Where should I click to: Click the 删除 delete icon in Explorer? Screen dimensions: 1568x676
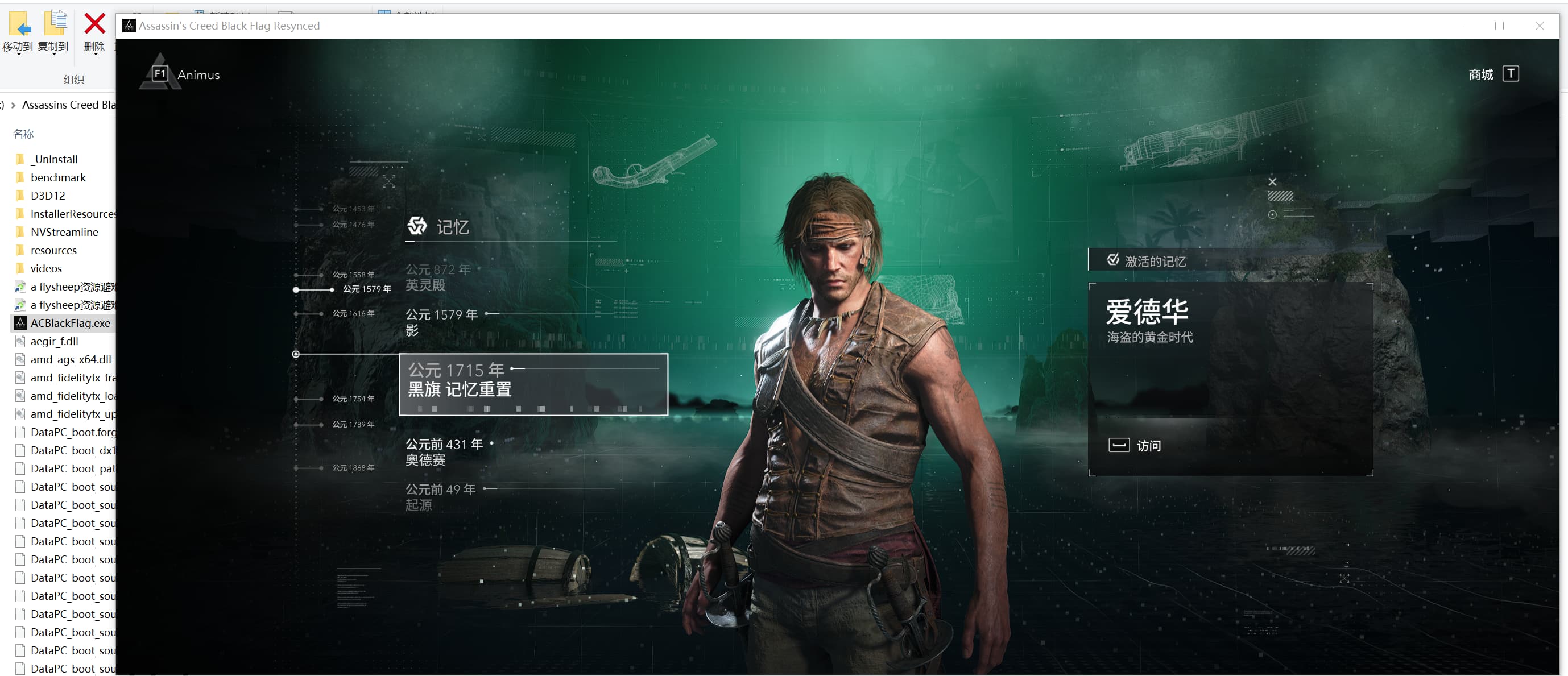(94, 24)
